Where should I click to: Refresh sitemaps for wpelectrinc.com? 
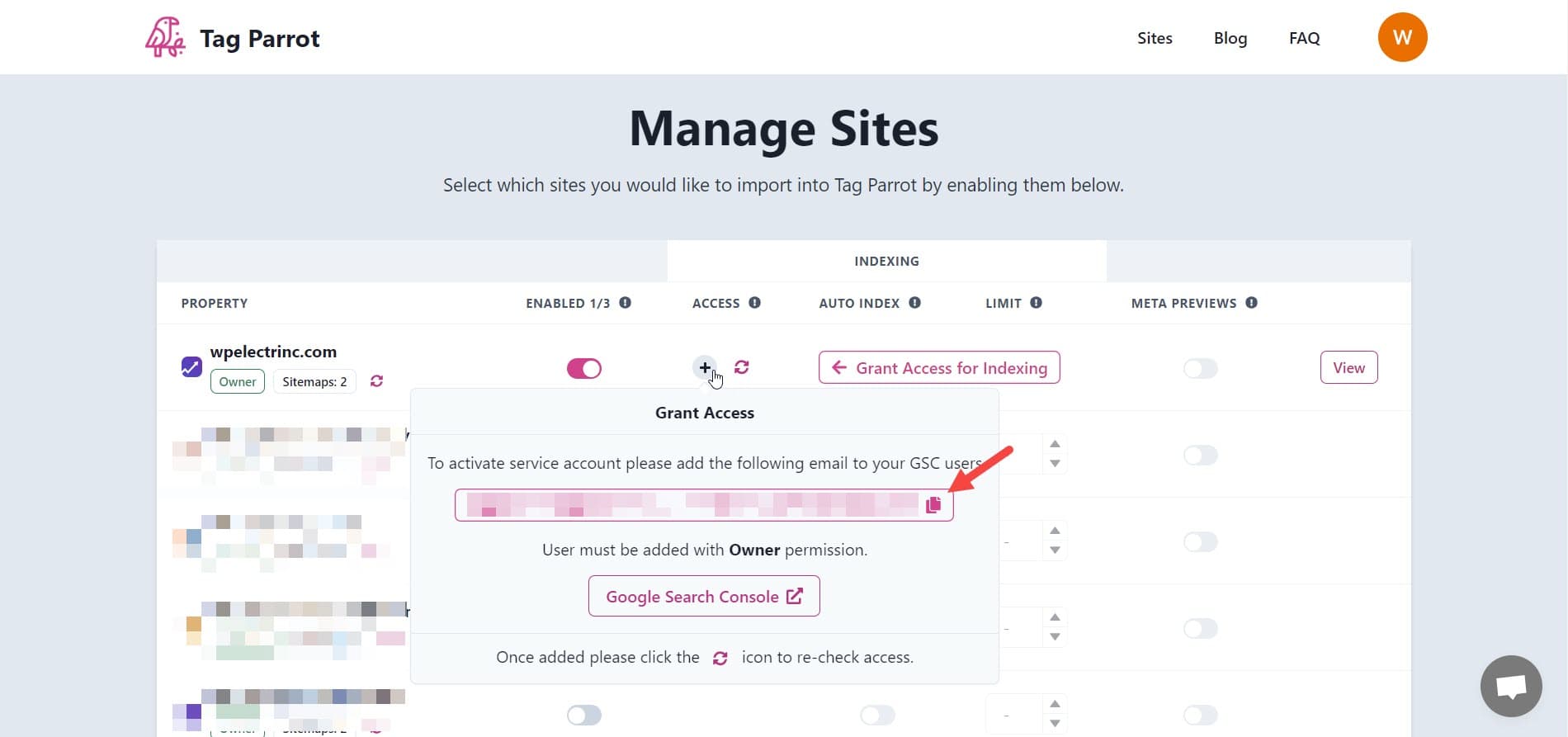click(x=376, y=381)
